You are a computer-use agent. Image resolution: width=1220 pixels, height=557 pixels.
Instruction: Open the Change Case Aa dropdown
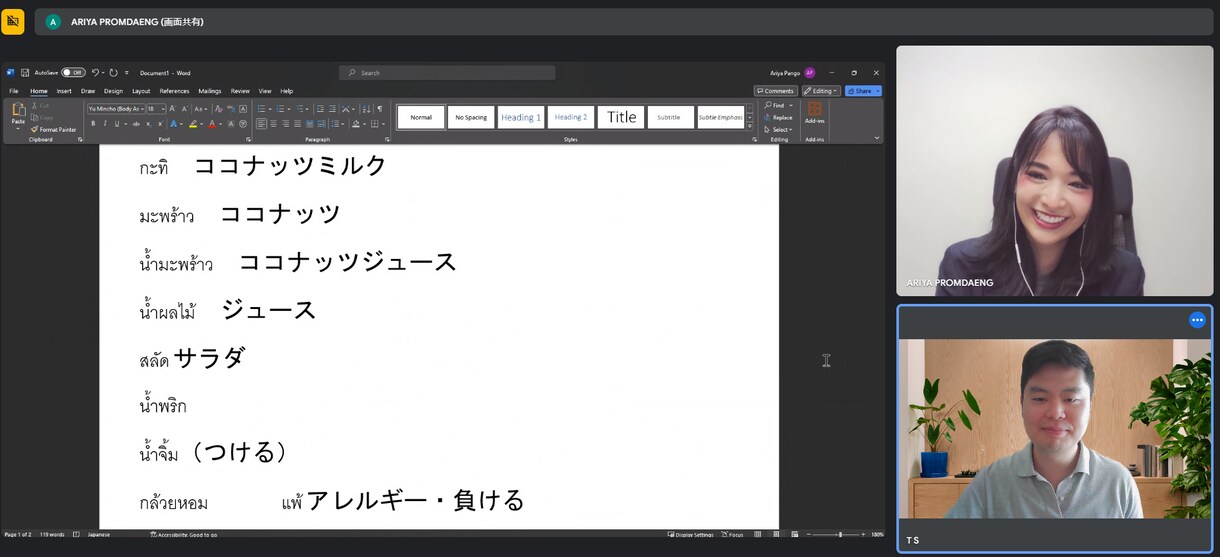201,108
